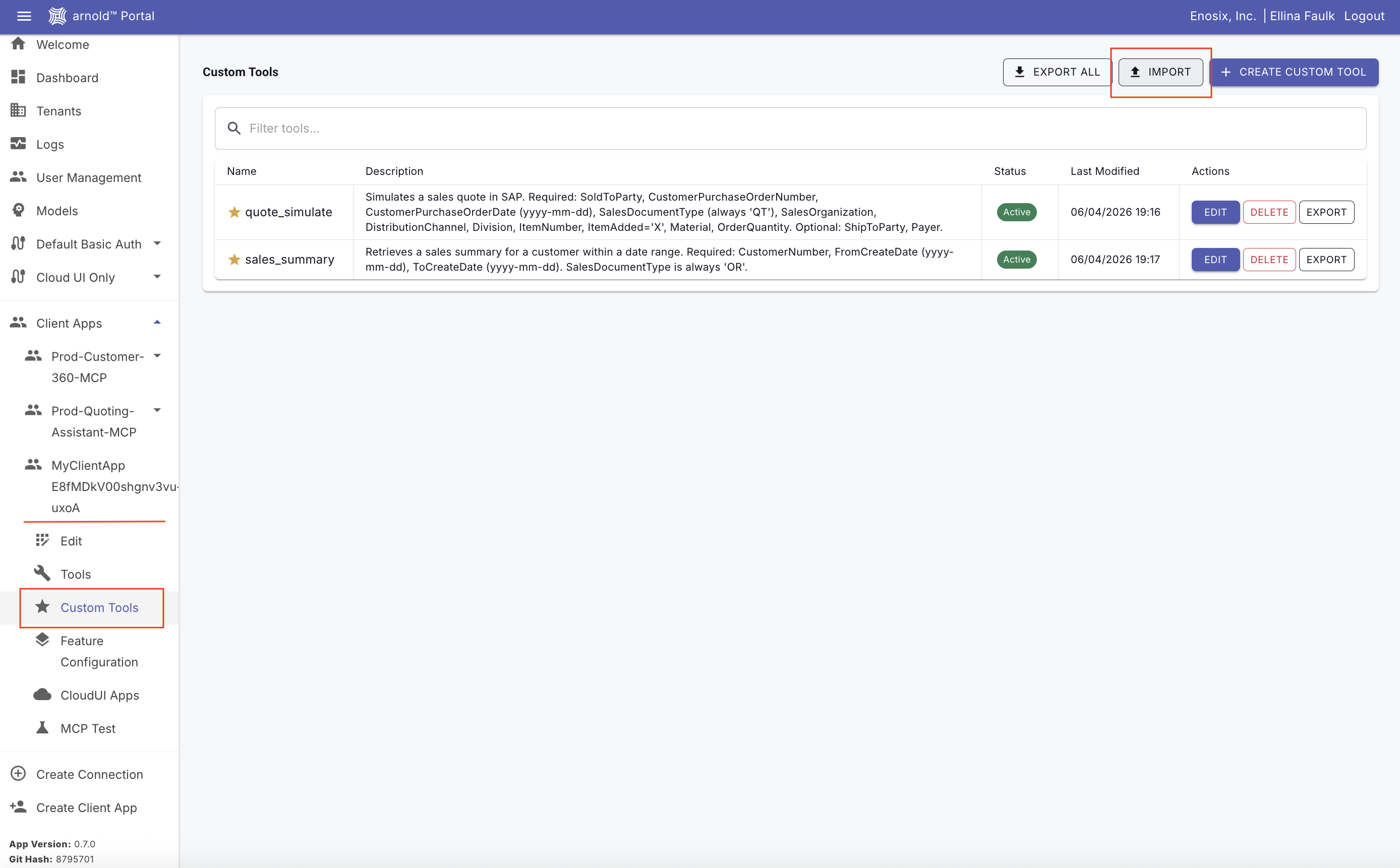Click the User Management people icon
Image resolution: width=1400 pixels, height=868 pixels.
[18, 177]
